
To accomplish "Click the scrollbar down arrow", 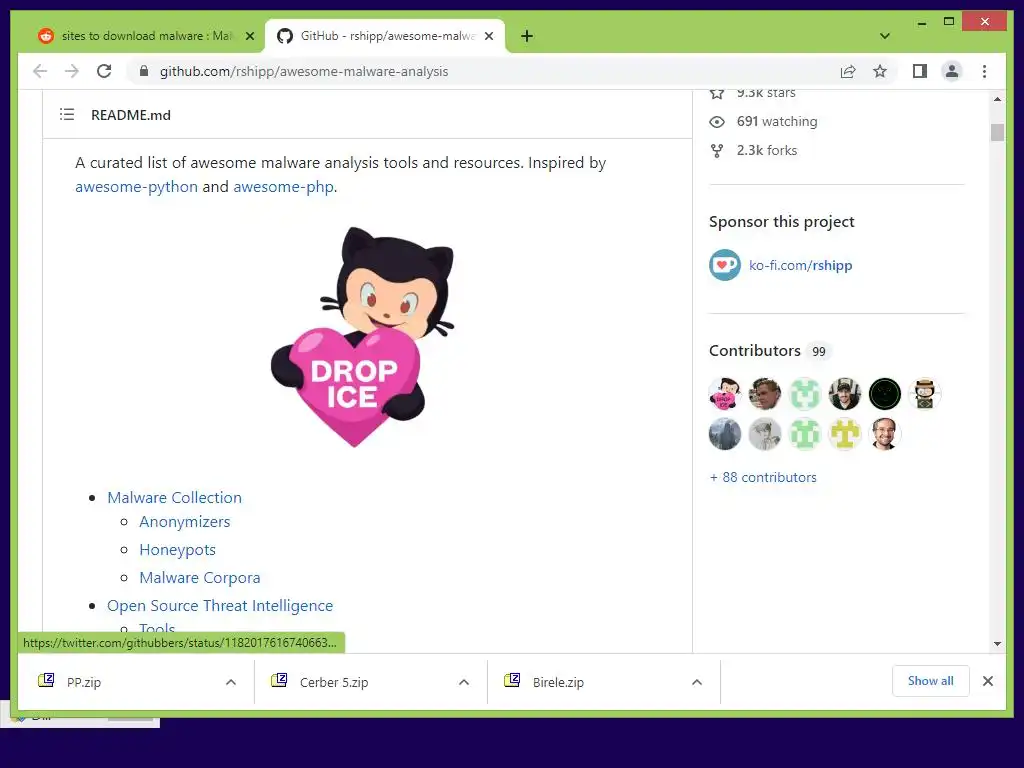I will tap(997, 644).
